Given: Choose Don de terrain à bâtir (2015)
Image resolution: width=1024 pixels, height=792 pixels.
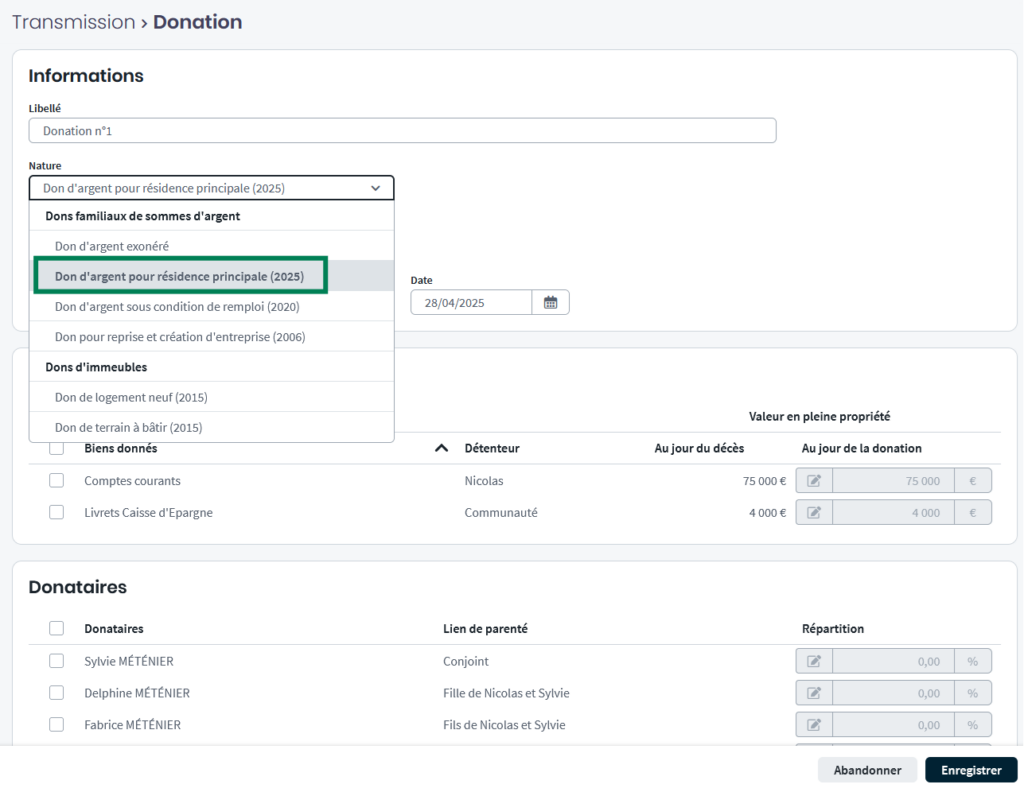Looking at the screenshot, I should [128, 427].
